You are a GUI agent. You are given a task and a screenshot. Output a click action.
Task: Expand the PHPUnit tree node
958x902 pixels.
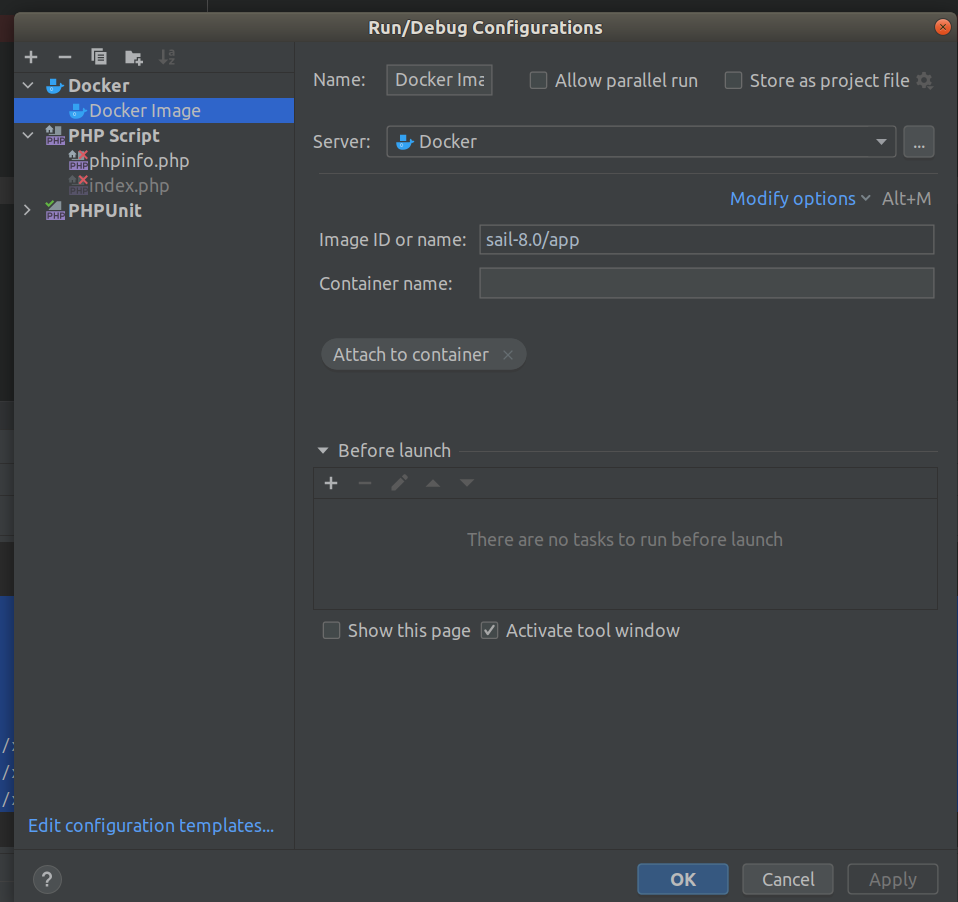pyautogui.click(x=27, y=211)
